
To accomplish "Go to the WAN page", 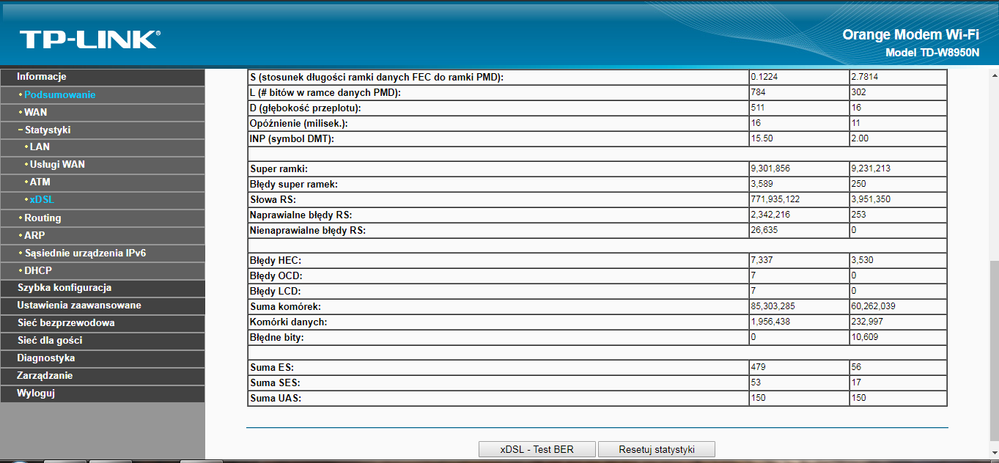I will click(36, 112).
